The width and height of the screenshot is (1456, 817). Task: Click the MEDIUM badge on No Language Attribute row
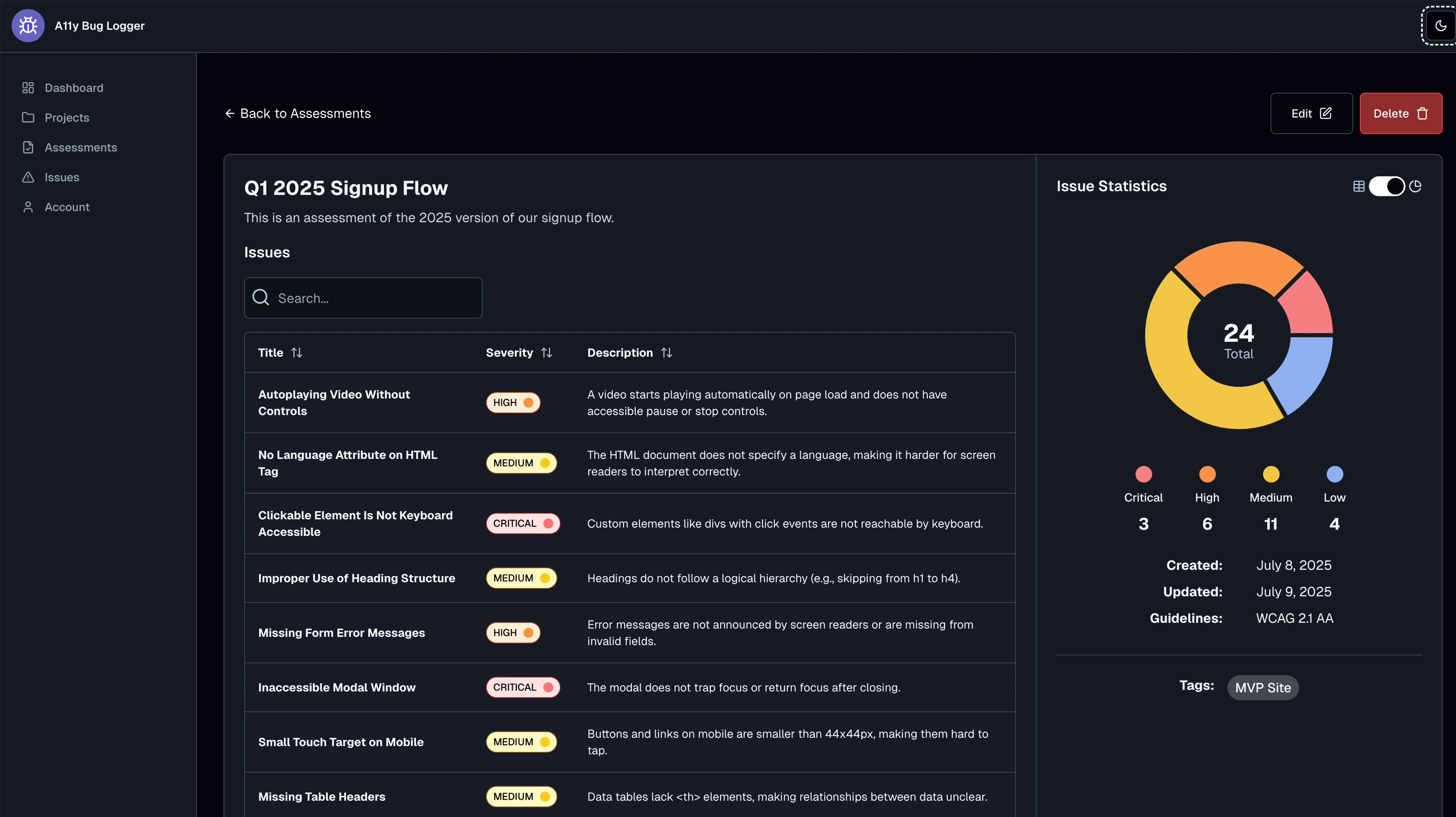(522, 463)
